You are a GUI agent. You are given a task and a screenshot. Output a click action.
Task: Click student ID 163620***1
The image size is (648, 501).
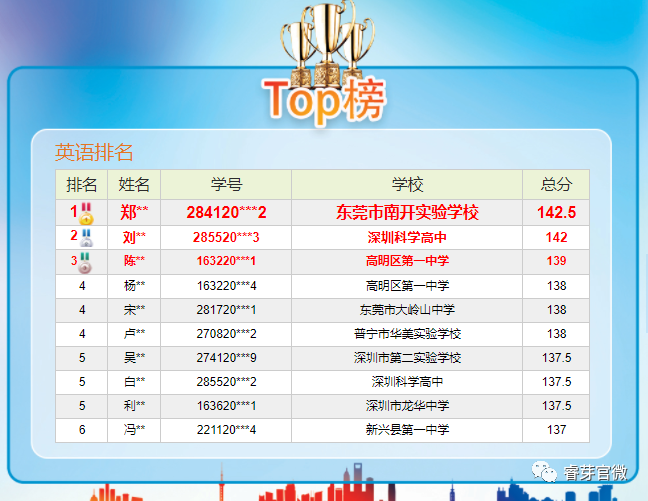(x=226, y=406)
